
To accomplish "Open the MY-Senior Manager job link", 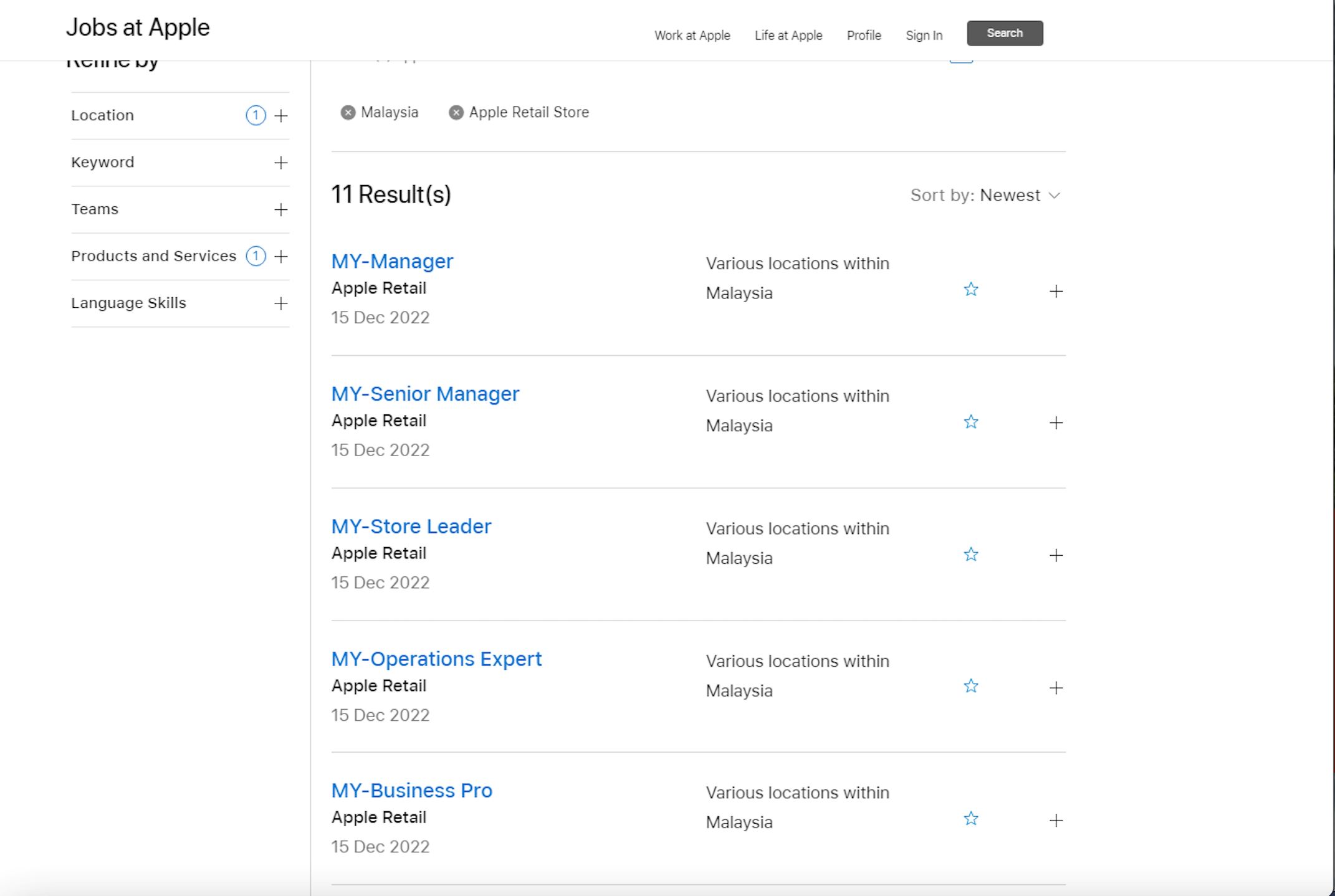I will (425, 394).
